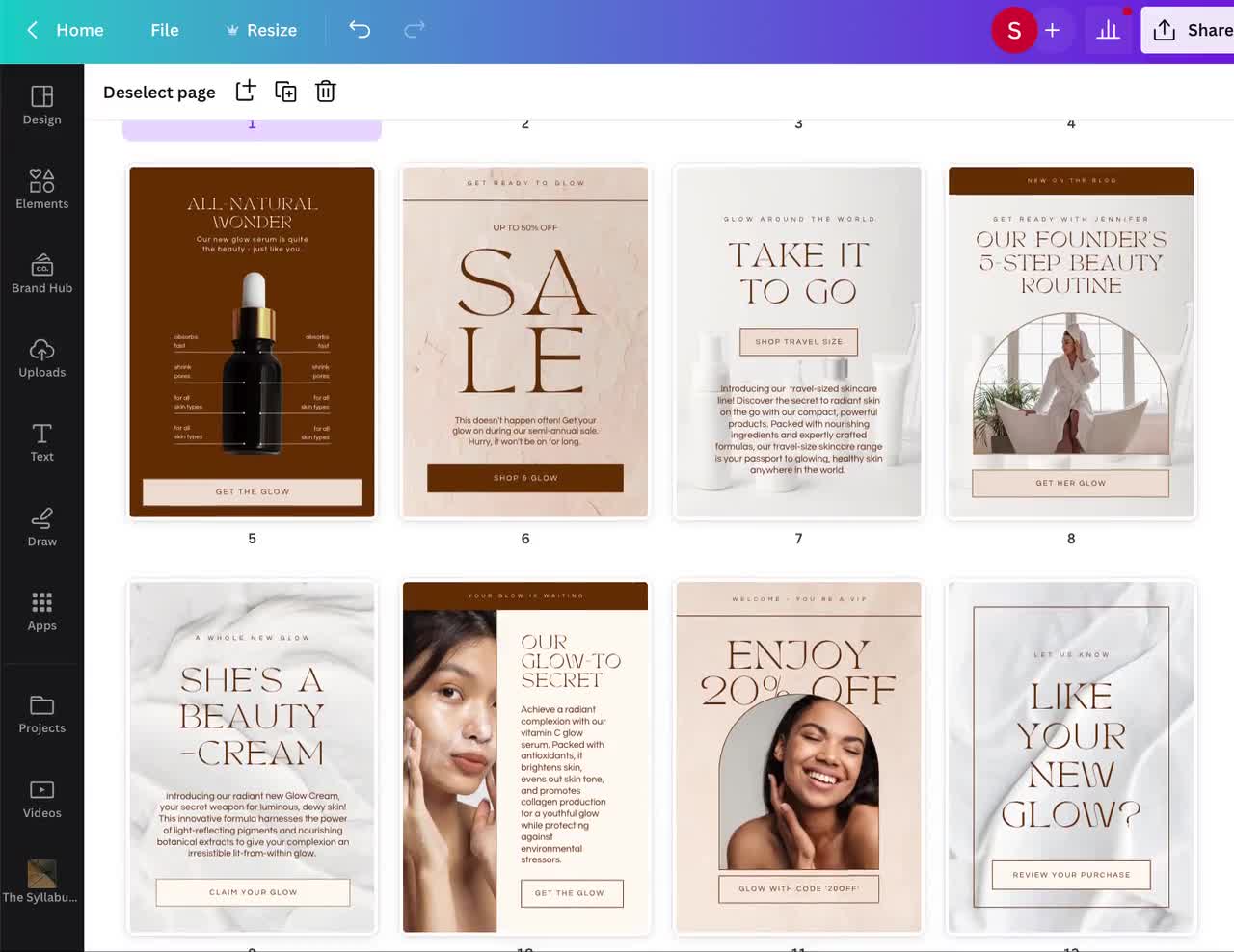This screenshot has width=1234, height=952.
Task: Select the Design panel icon
Action: point(41,106)
